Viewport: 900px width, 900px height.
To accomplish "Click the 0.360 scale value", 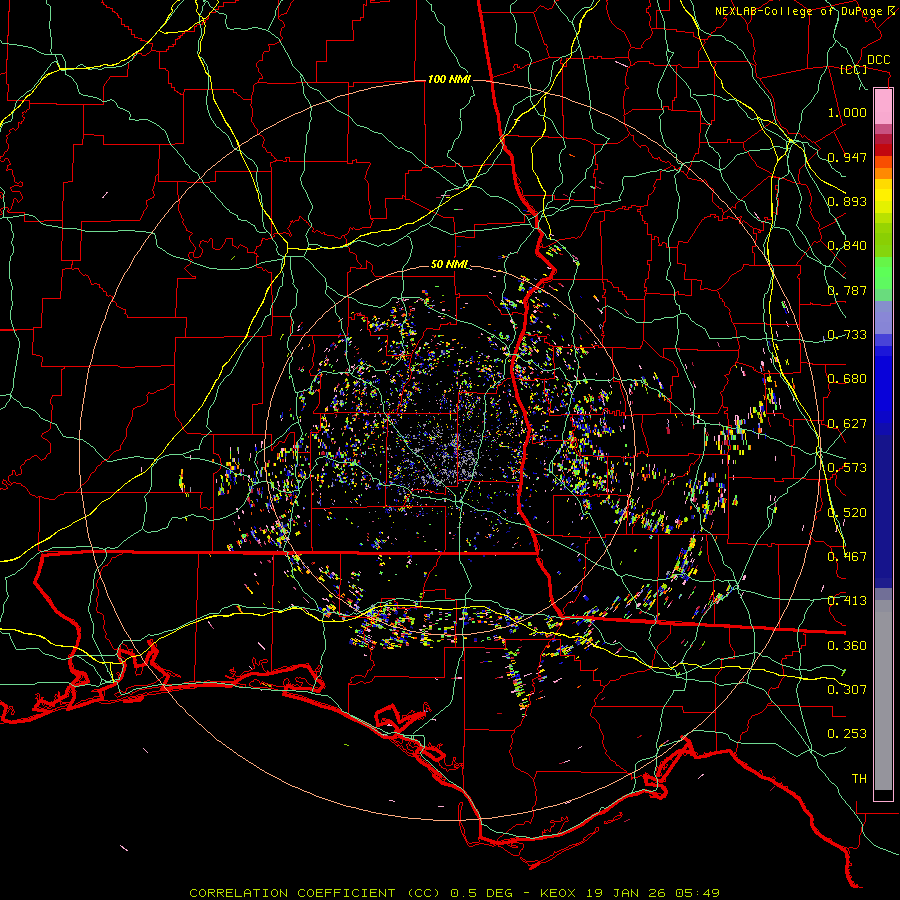I will pyautogui.click(x=847, y=646).
